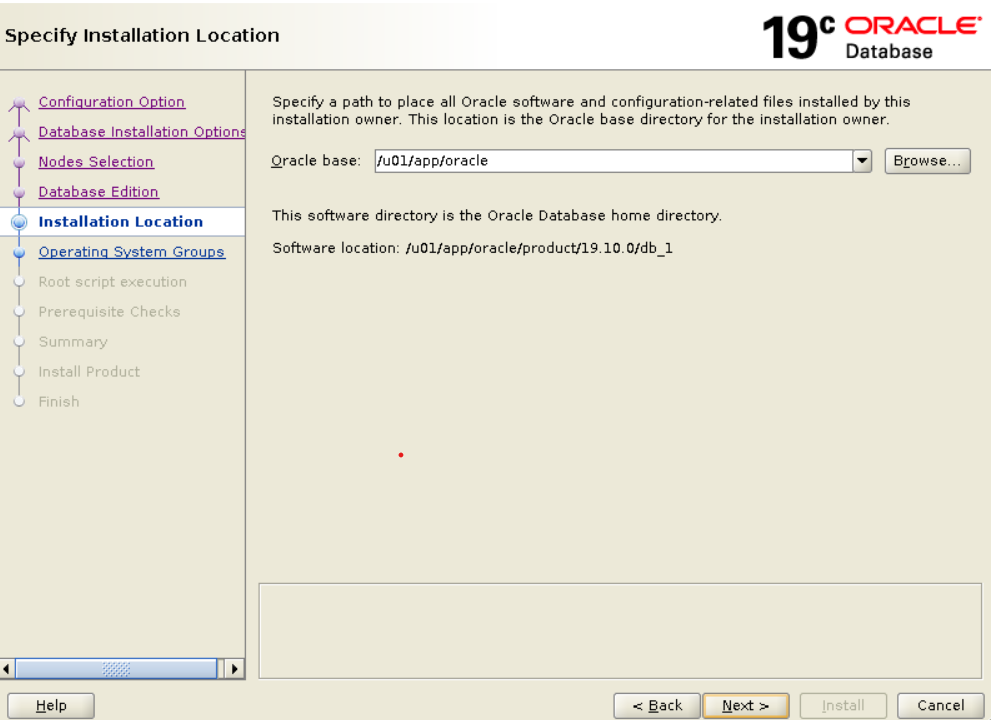The width and height of the screenshot is (991, 720).
Task: Open the Help dialog
Action: click(51, 705)
